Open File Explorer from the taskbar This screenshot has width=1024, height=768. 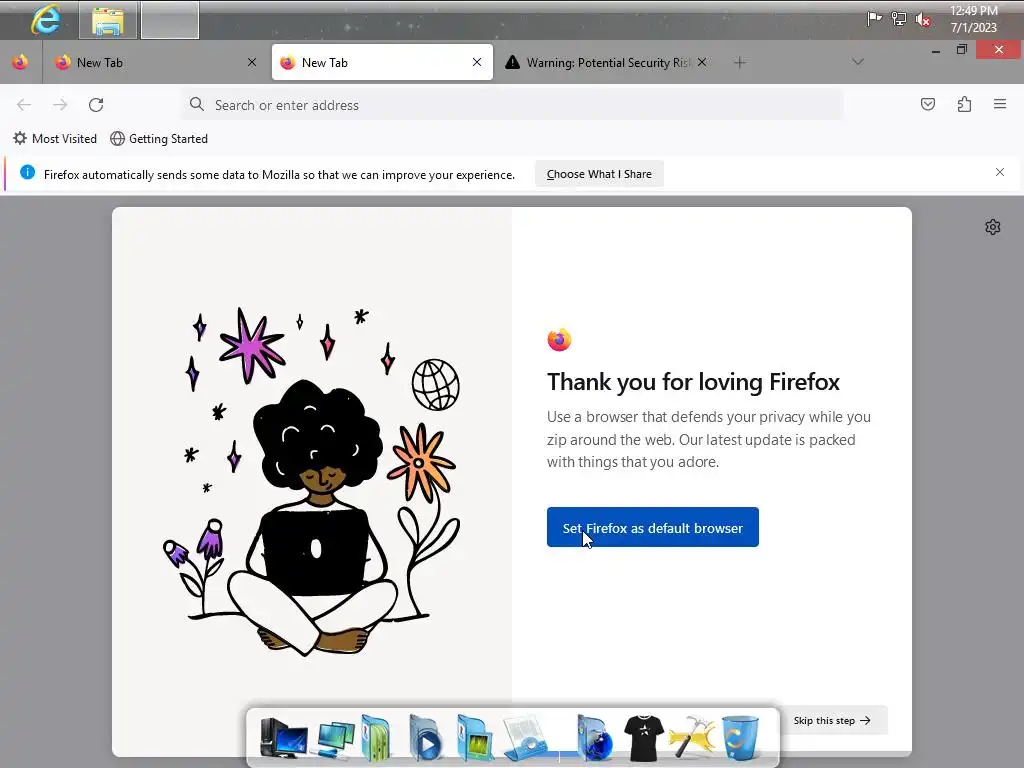[108, 20]
